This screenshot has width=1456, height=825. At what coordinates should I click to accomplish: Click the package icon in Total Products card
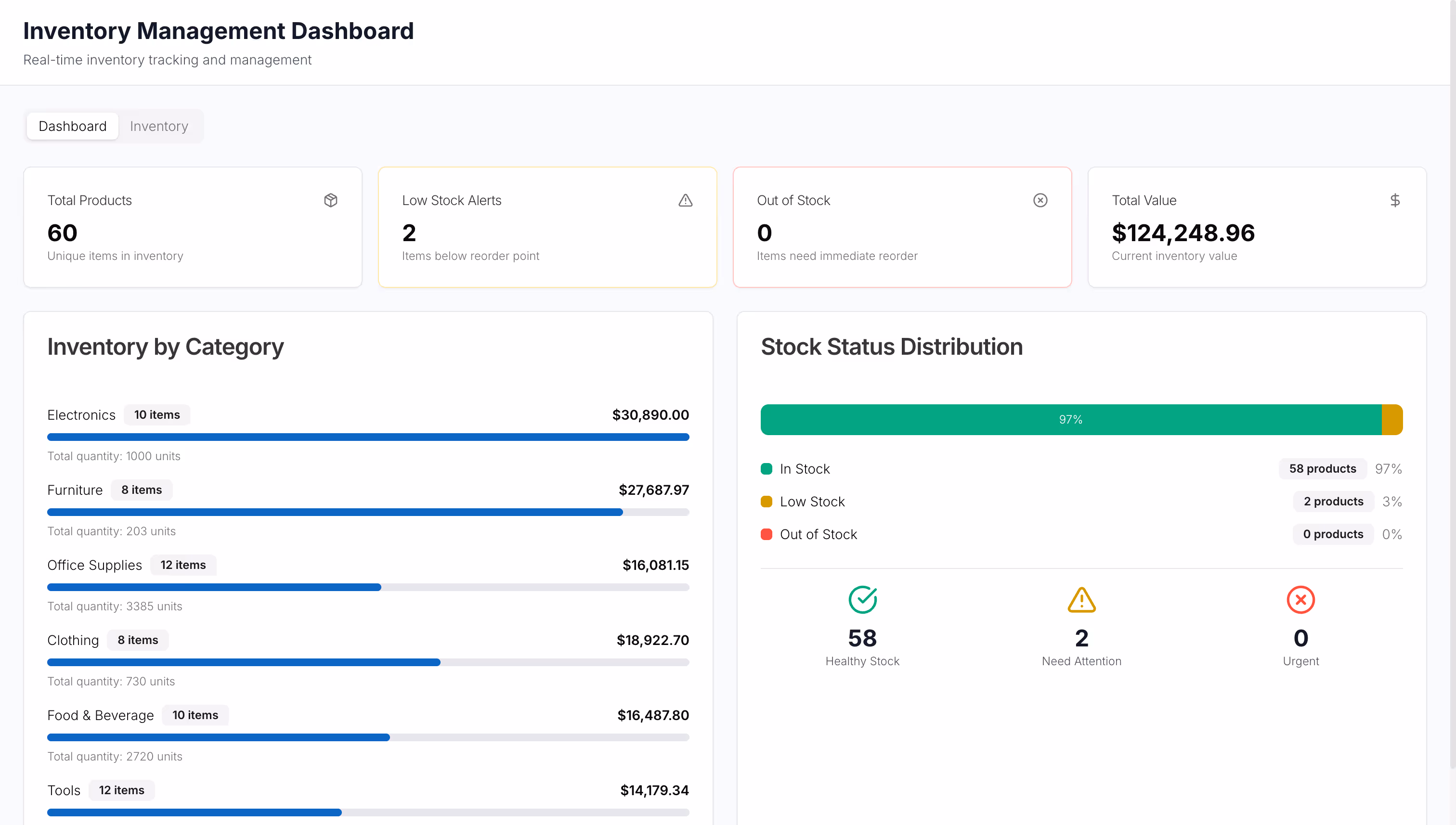tap(330, 200)
